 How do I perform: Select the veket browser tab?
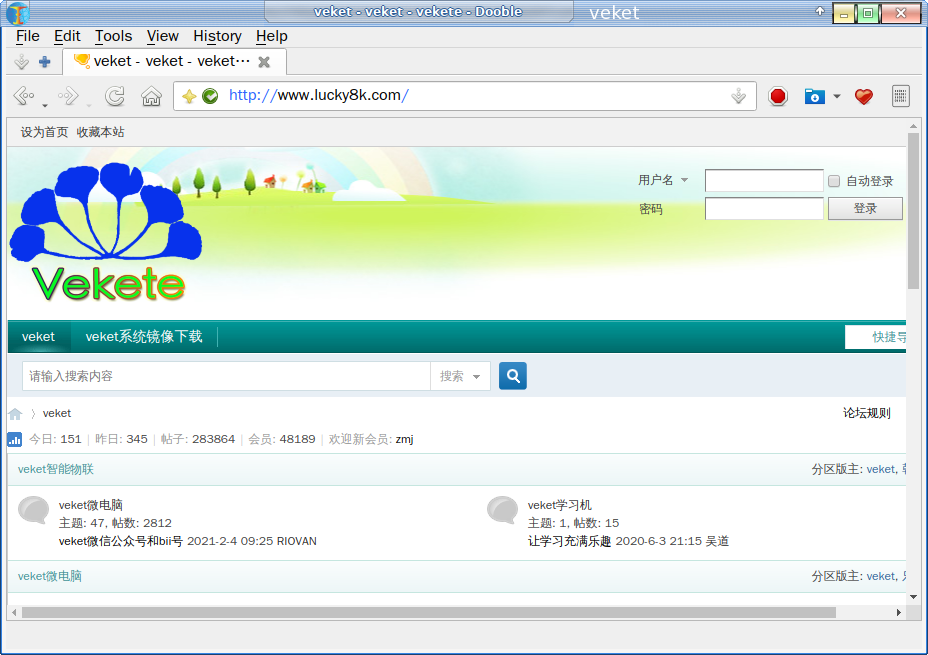pyautogui.click(x=175, y=62)
